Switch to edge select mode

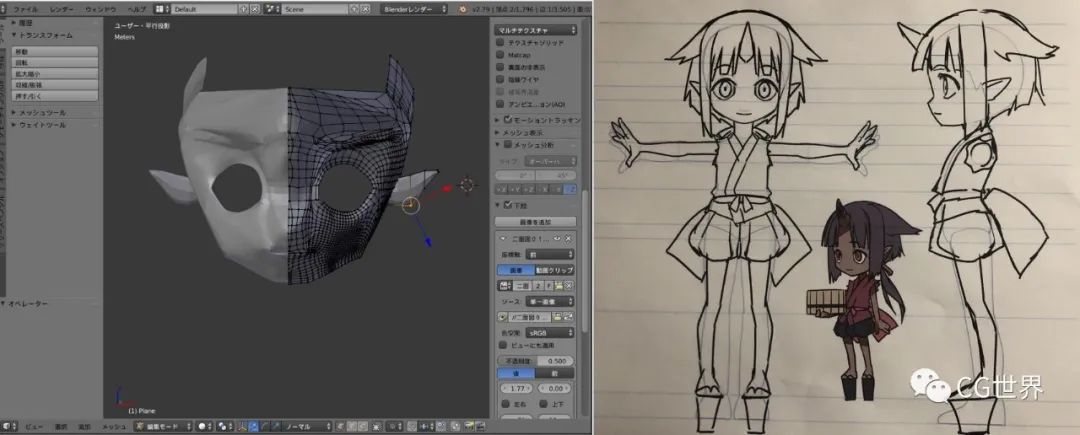(351, 427)
